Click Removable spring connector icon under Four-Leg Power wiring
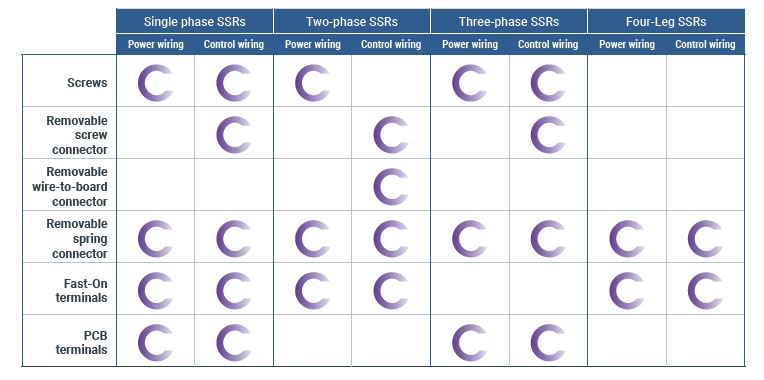This screenshot has width=764, height=380. click(x=627, y=239)
